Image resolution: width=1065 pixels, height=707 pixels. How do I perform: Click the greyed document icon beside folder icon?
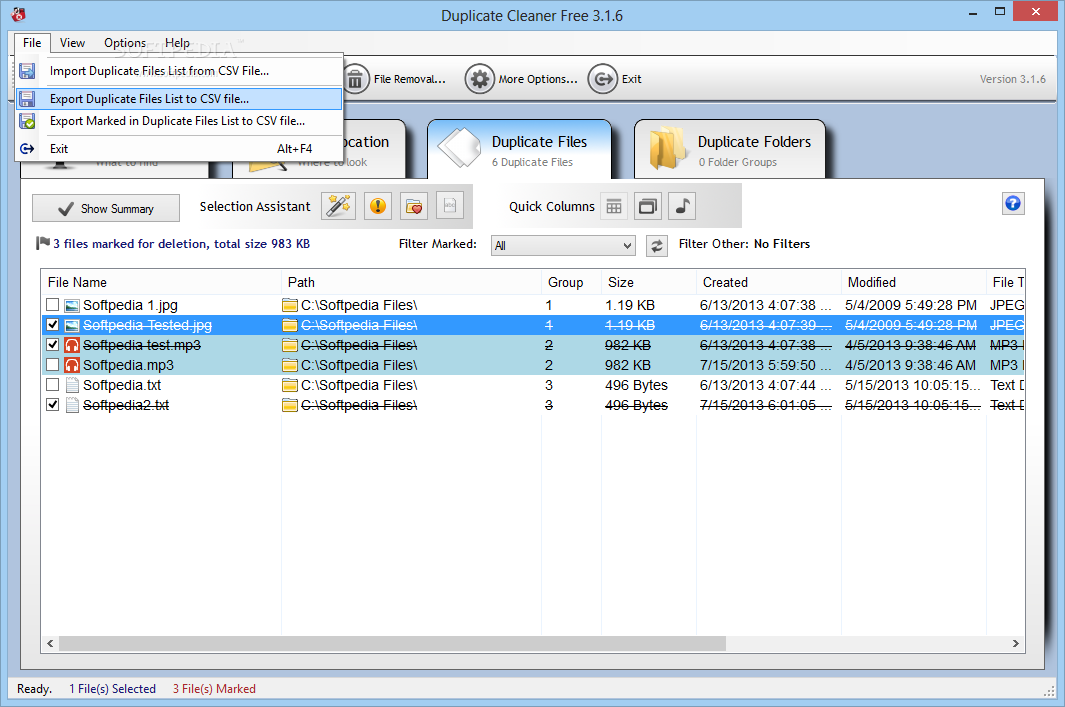[450, 206]
